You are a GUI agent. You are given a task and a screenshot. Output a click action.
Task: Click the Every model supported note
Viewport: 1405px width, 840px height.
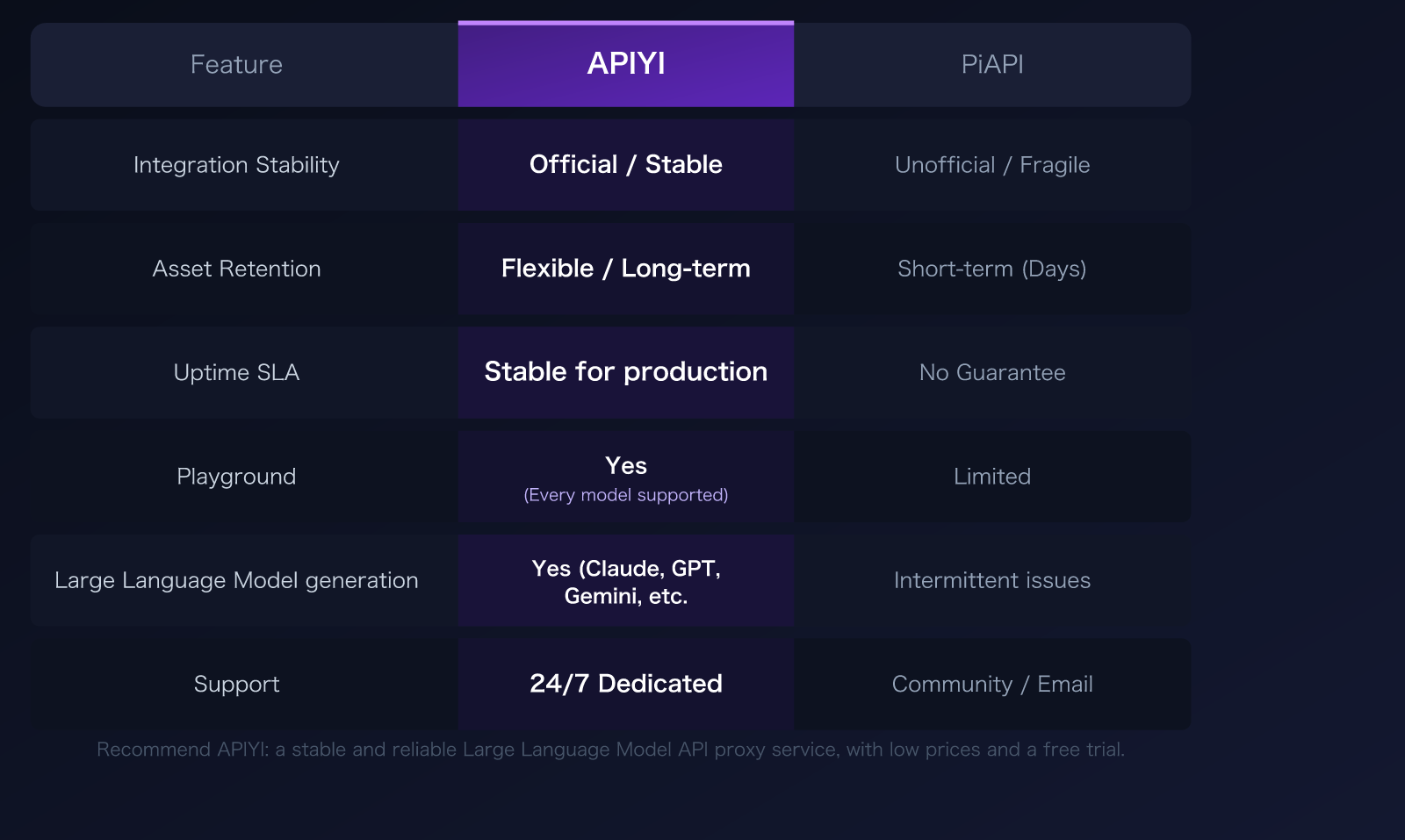(x=625, y=494)
